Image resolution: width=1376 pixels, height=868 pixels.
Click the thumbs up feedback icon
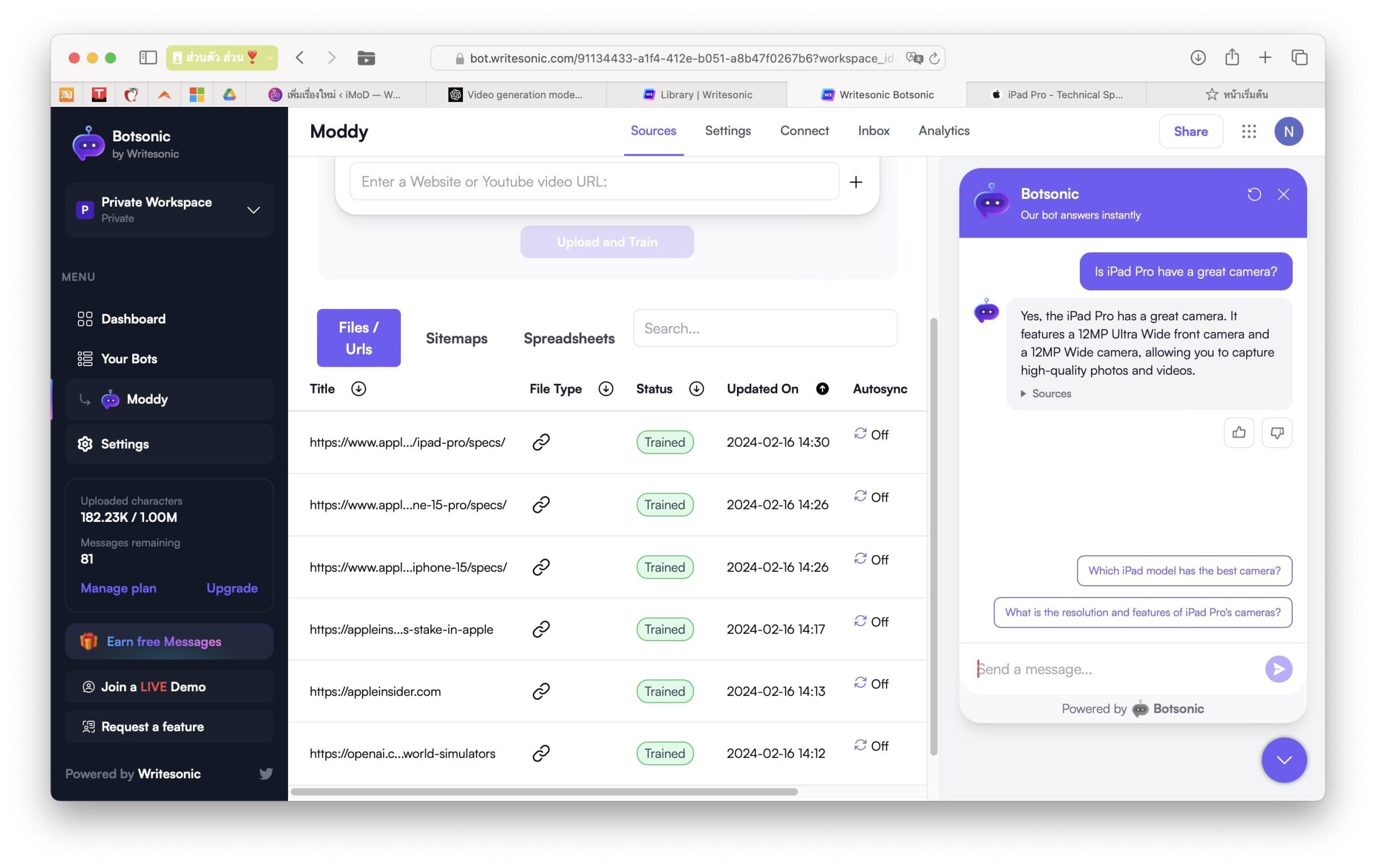pos(1238,433)
